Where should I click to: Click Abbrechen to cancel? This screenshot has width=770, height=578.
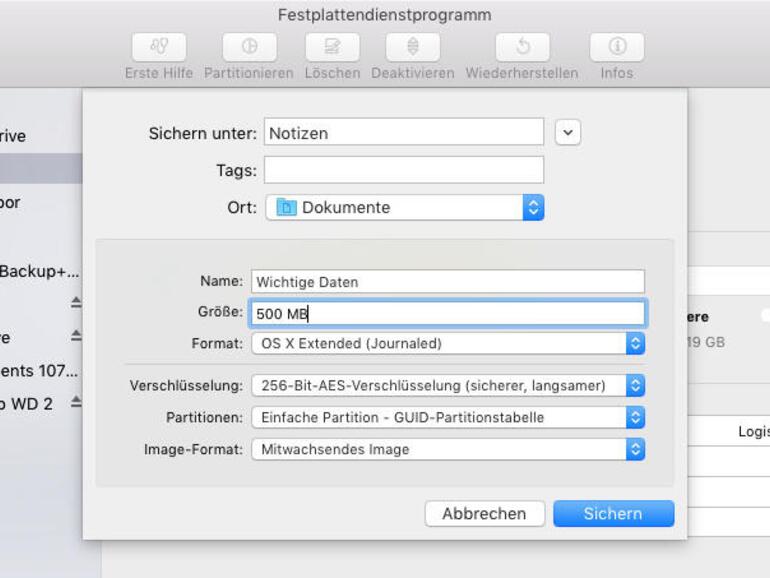[484, 514]
